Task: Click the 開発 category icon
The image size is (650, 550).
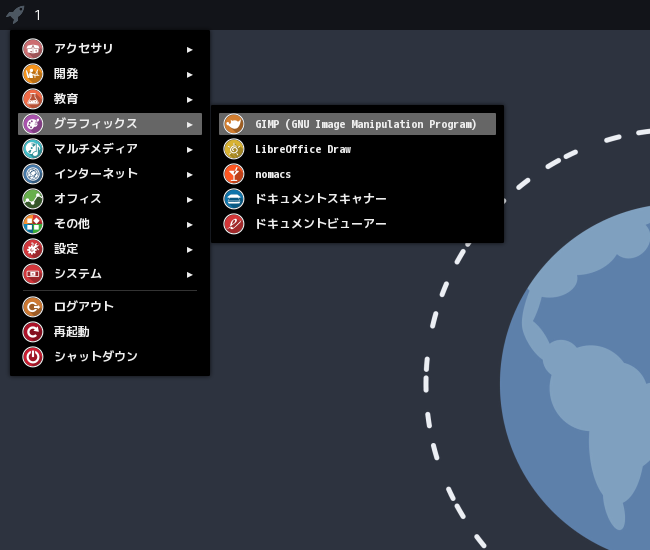Action: (33, 74)
